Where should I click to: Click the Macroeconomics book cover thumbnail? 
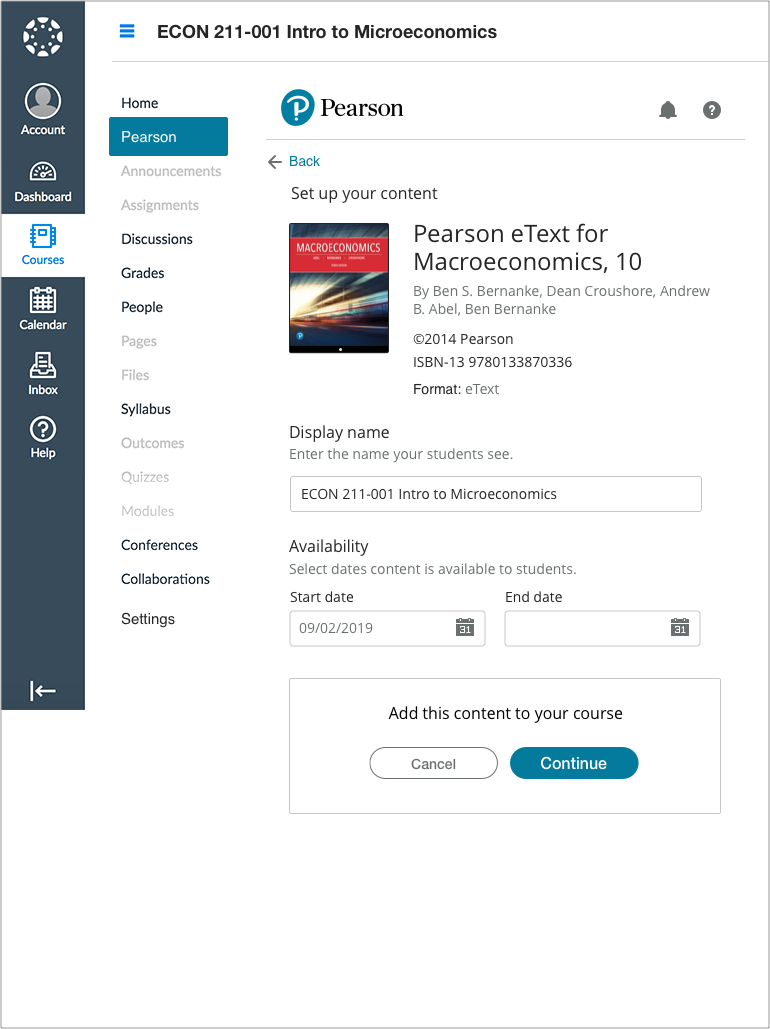pos(339,288)
